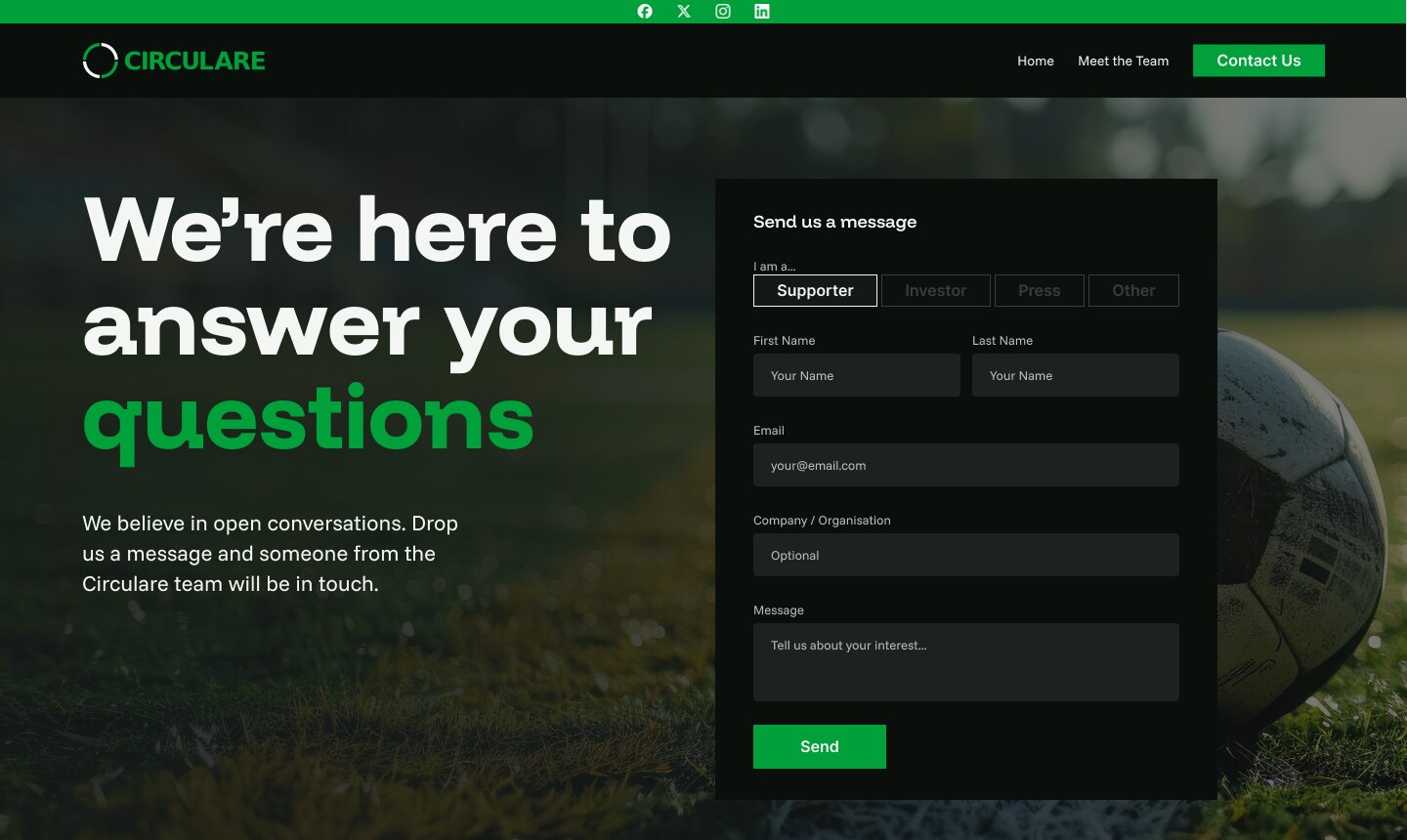Click inside the Message text area
Screen dimensions: 1407x840
tap(966, 662)
